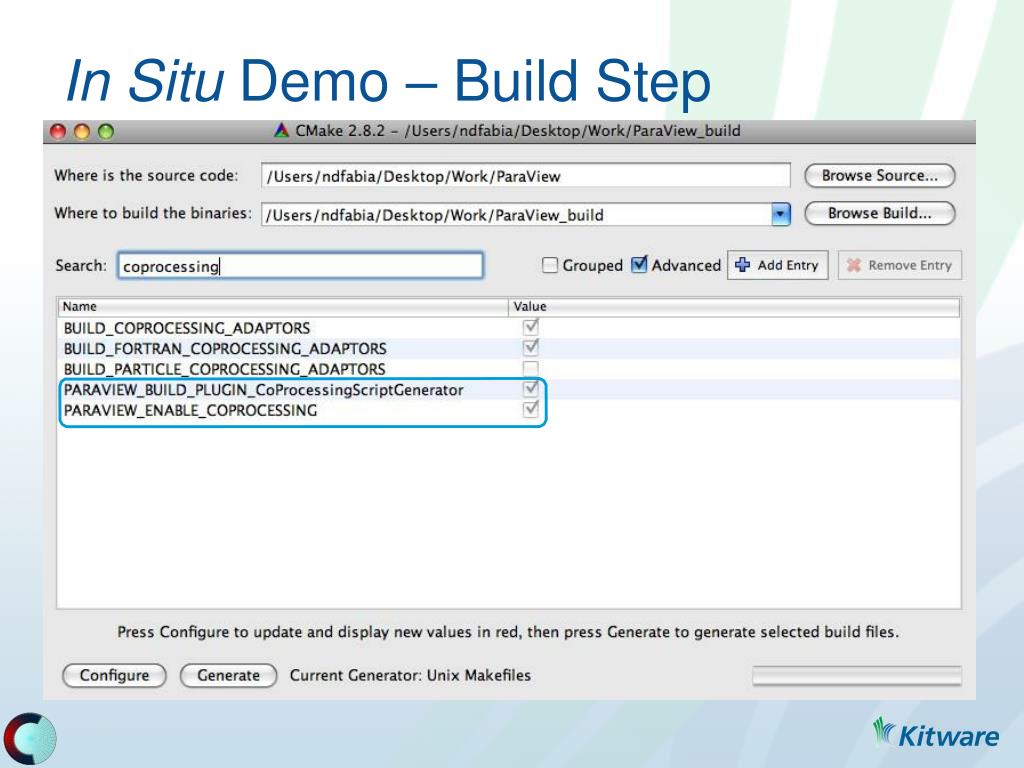Untick the Advanced checkbox

point(639,264)
